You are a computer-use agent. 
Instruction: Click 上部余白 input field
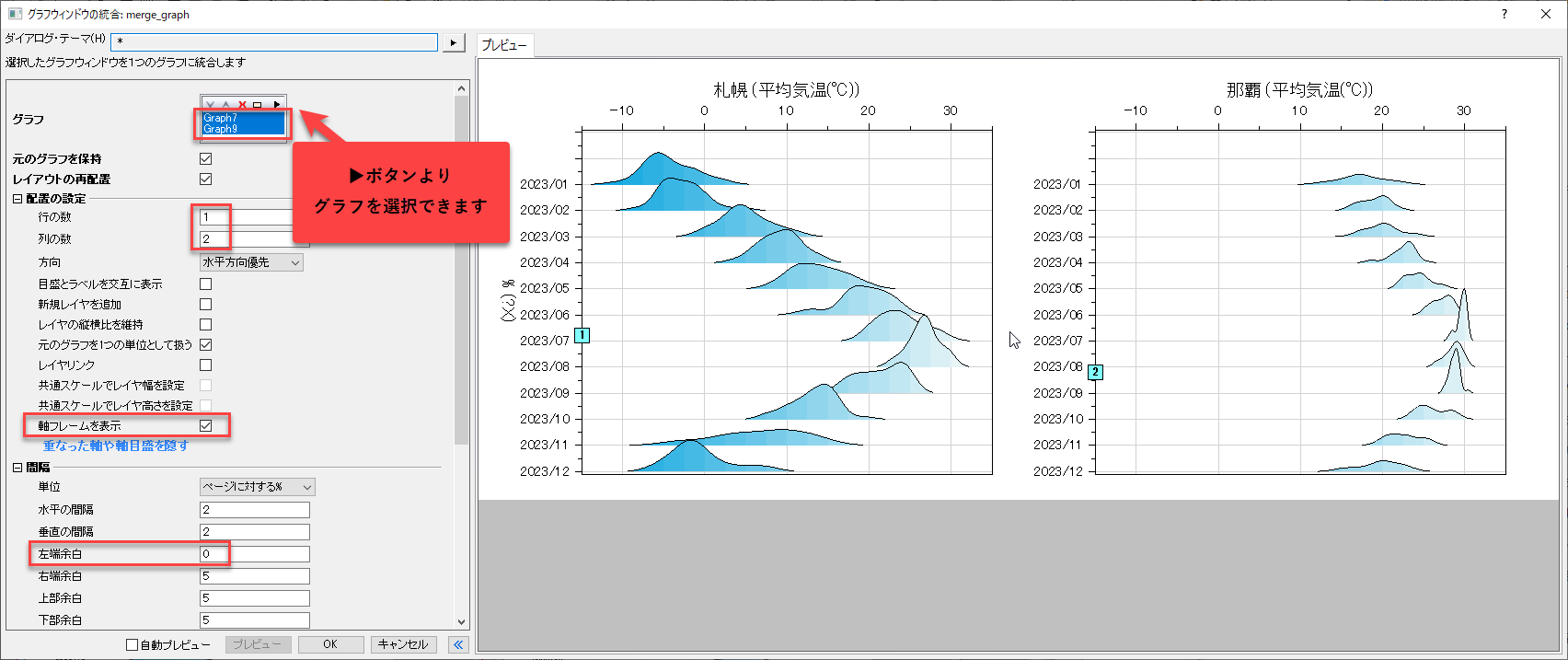pos(255,598)
